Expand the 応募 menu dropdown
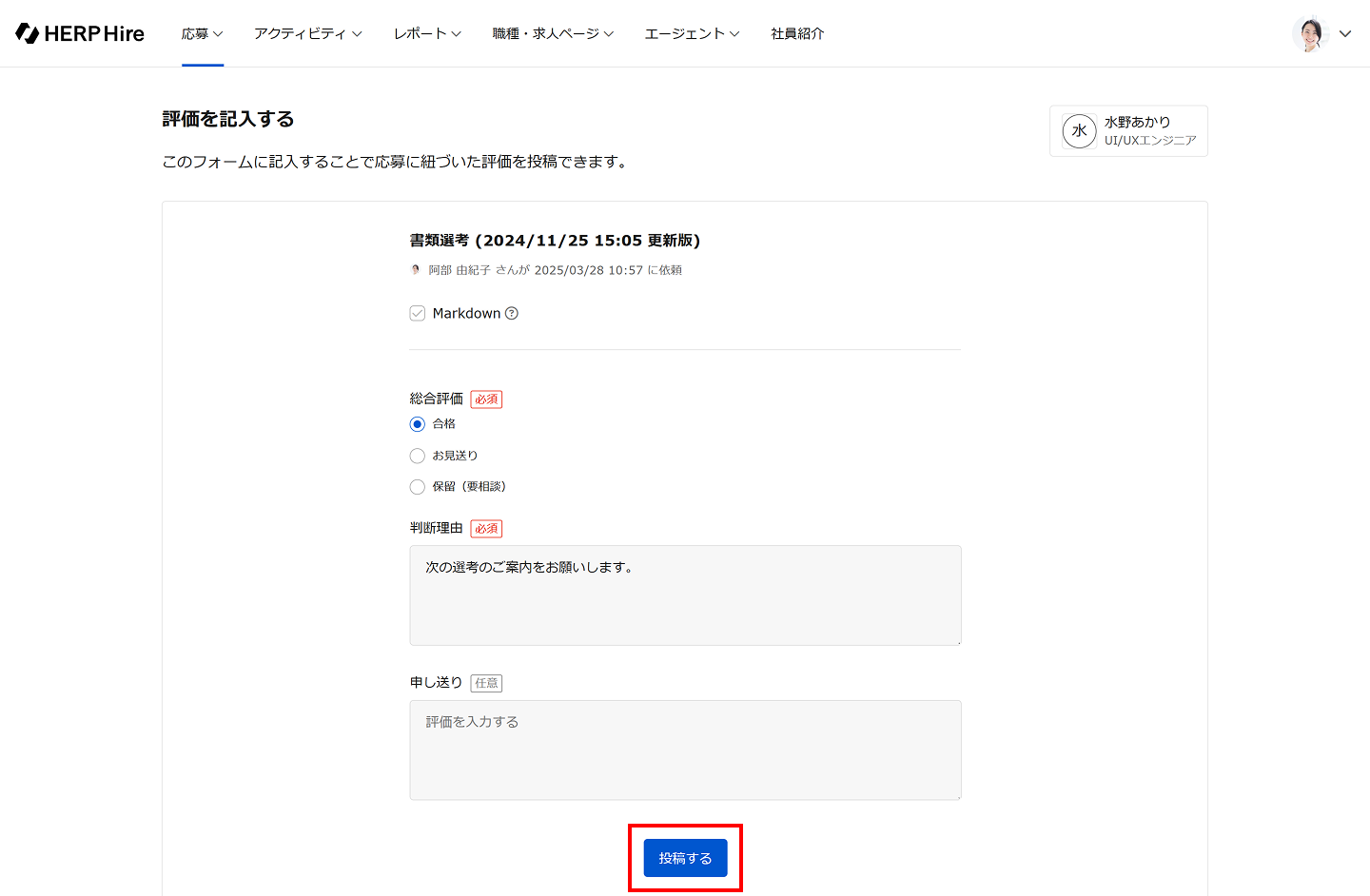The width and height of the screenshot is (1370, 896). click(202, 33)
